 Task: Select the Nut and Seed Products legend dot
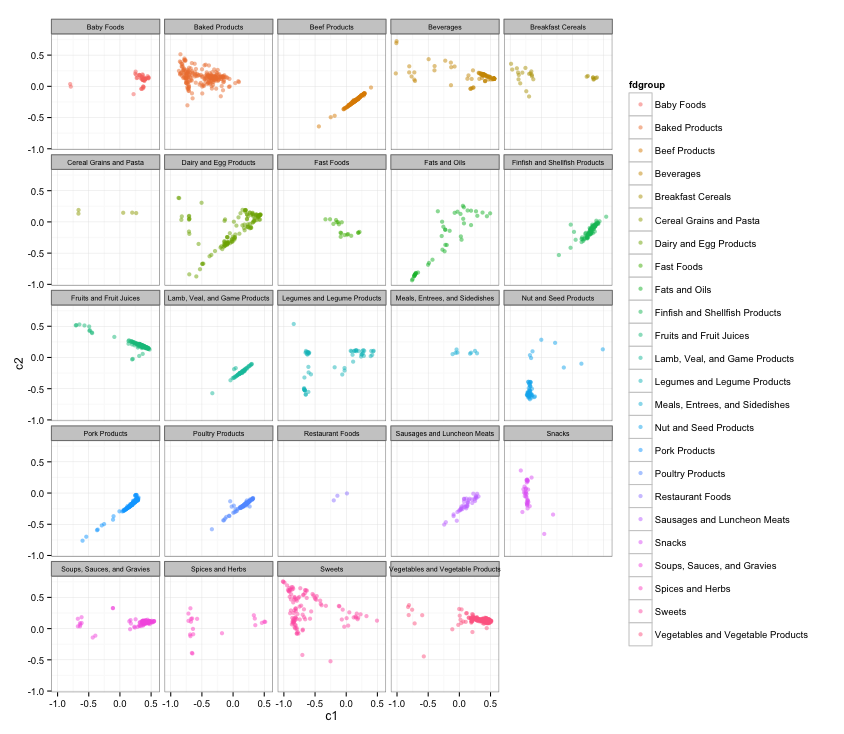pyautogui.click(x=640, y=428)
